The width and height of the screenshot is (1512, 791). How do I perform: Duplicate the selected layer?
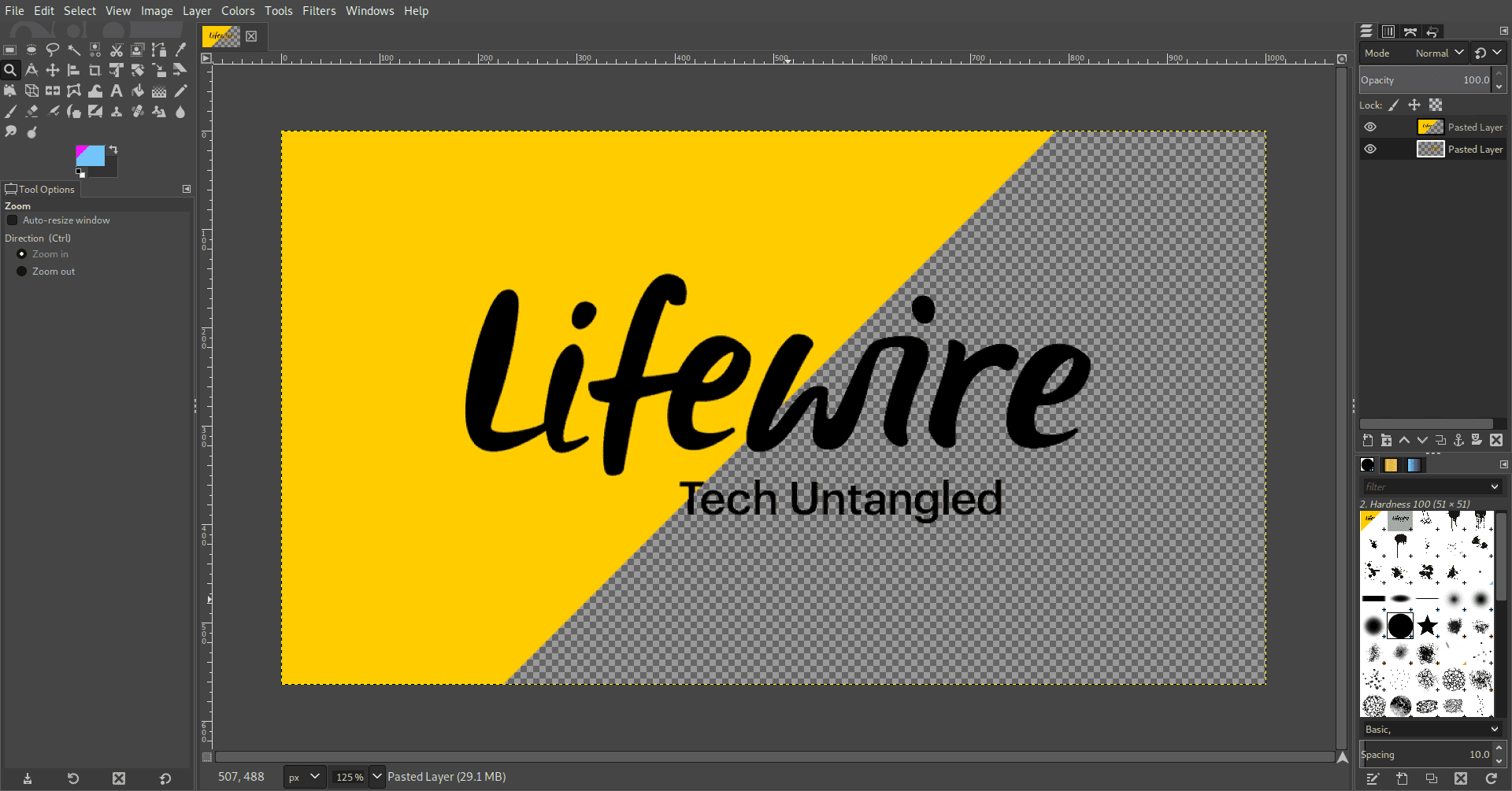coord(1440,441)
